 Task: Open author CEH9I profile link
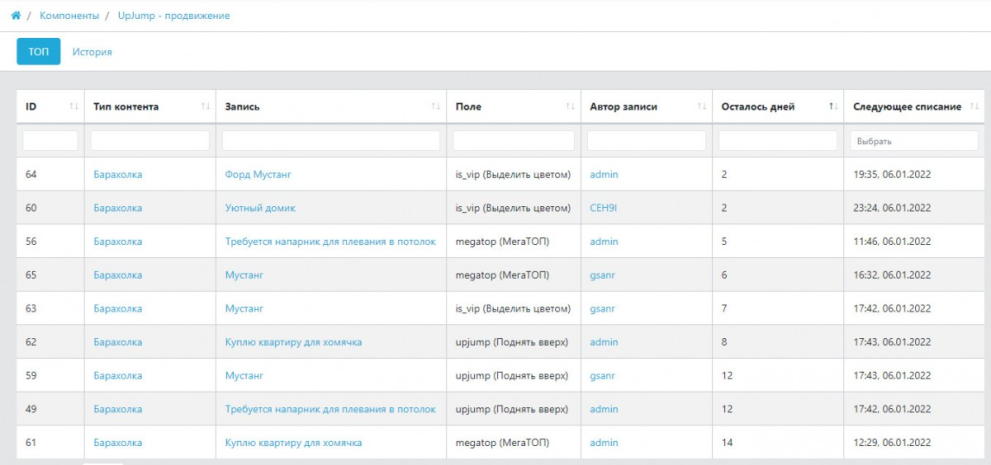604,208
